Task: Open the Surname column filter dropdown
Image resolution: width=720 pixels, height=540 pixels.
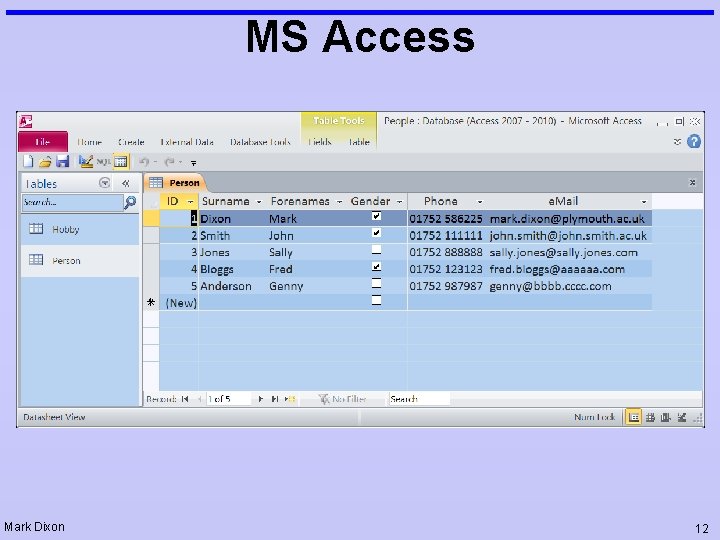Action: [259, 202]
